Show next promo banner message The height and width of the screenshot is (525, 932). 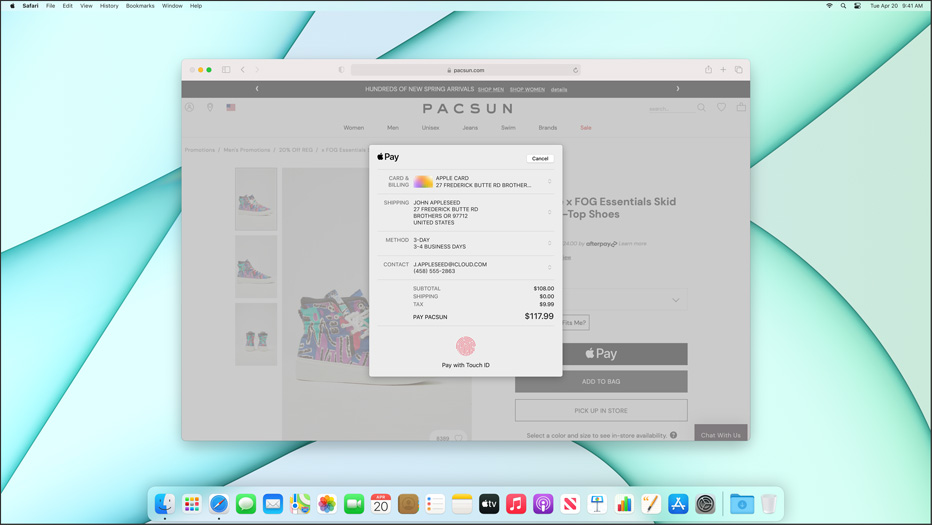[678, 89]
